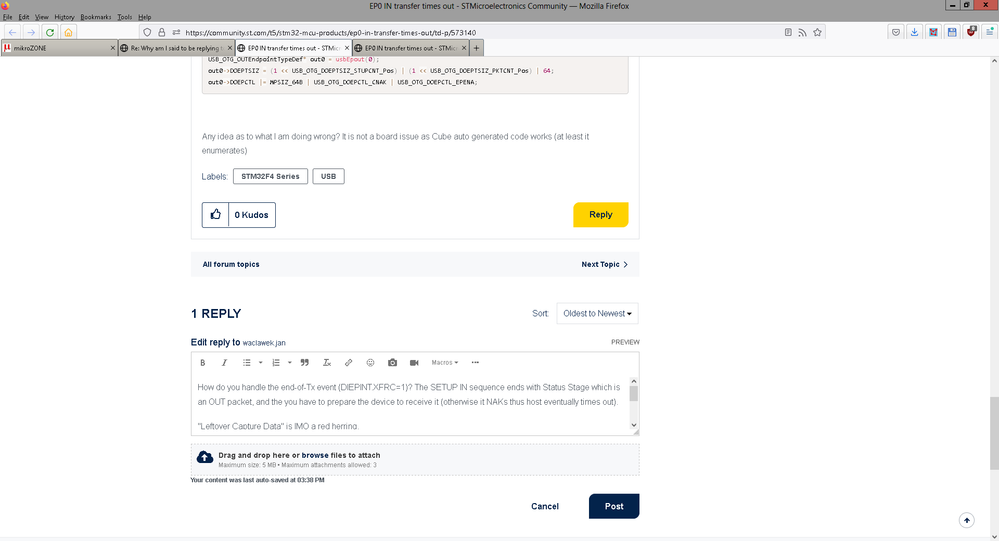Open the uBlock shield extension

click(x=971, y=32)
